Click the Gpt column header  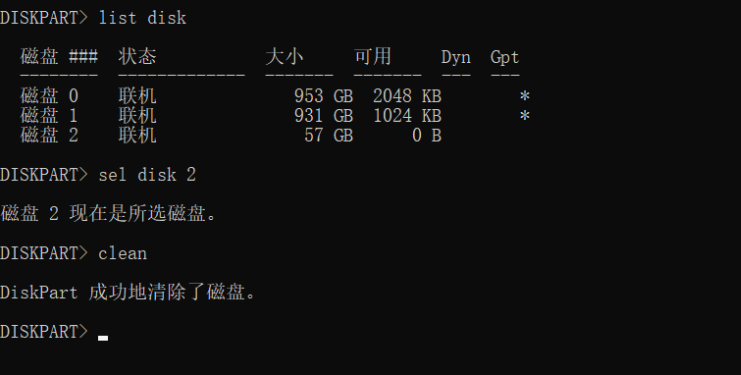coord(505,57)
